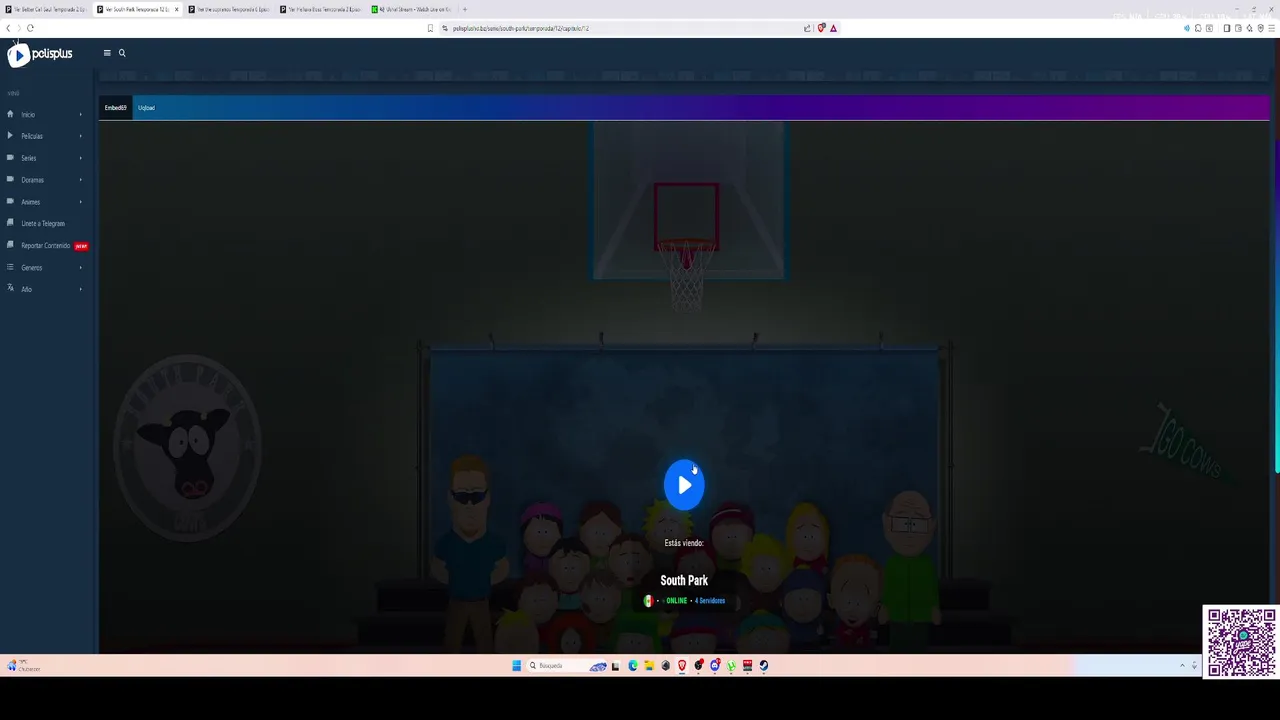Click the South Park title text

[x=684, y=581]
